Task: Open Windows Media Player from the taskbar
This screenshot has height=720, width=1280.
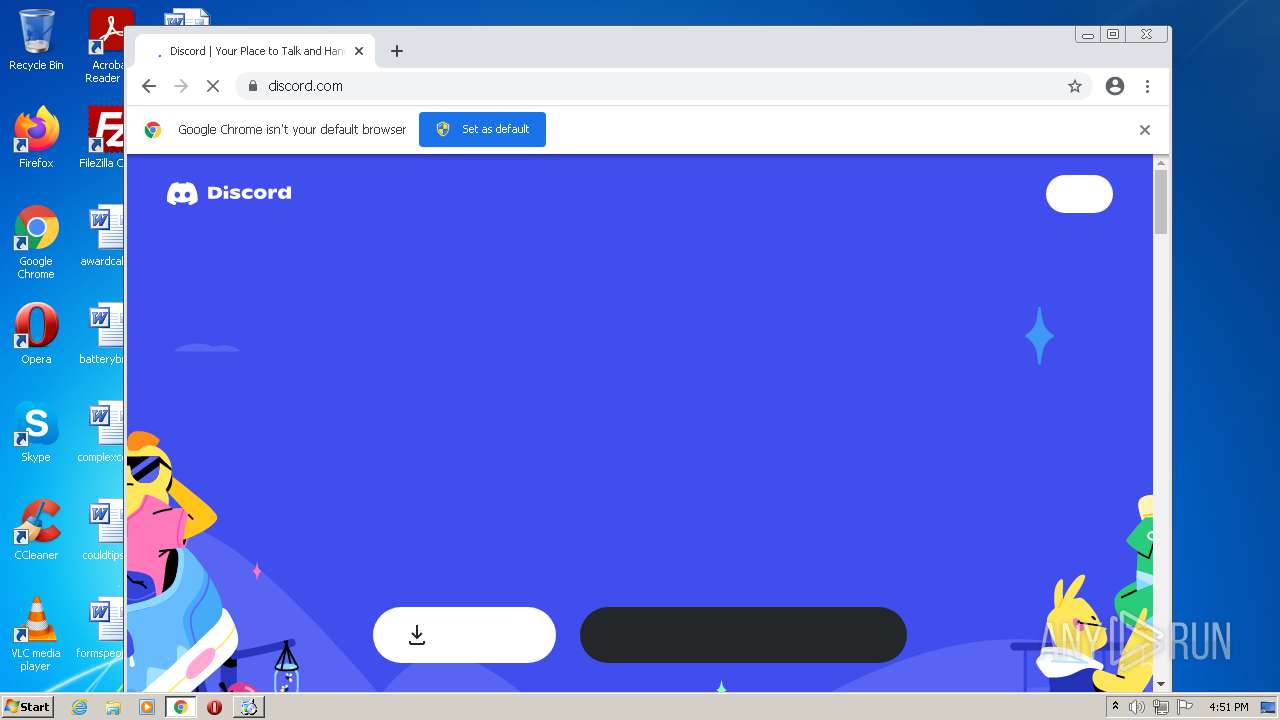Action: (147, 707)
